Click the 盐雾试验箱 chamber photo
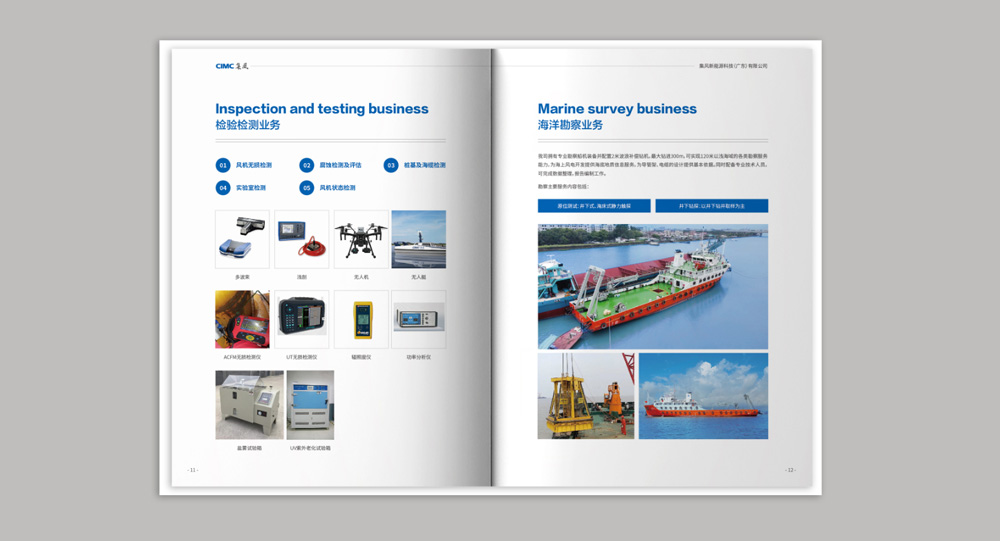 [x=249, y=405]
